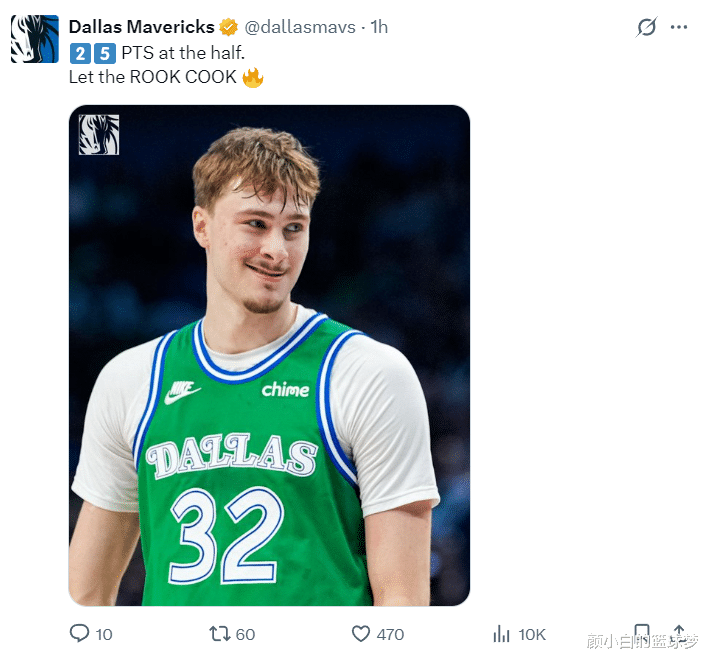Open the three-dot more options menu
The height and width of the screenshot is (660, 707).
[x=680, y=28]
